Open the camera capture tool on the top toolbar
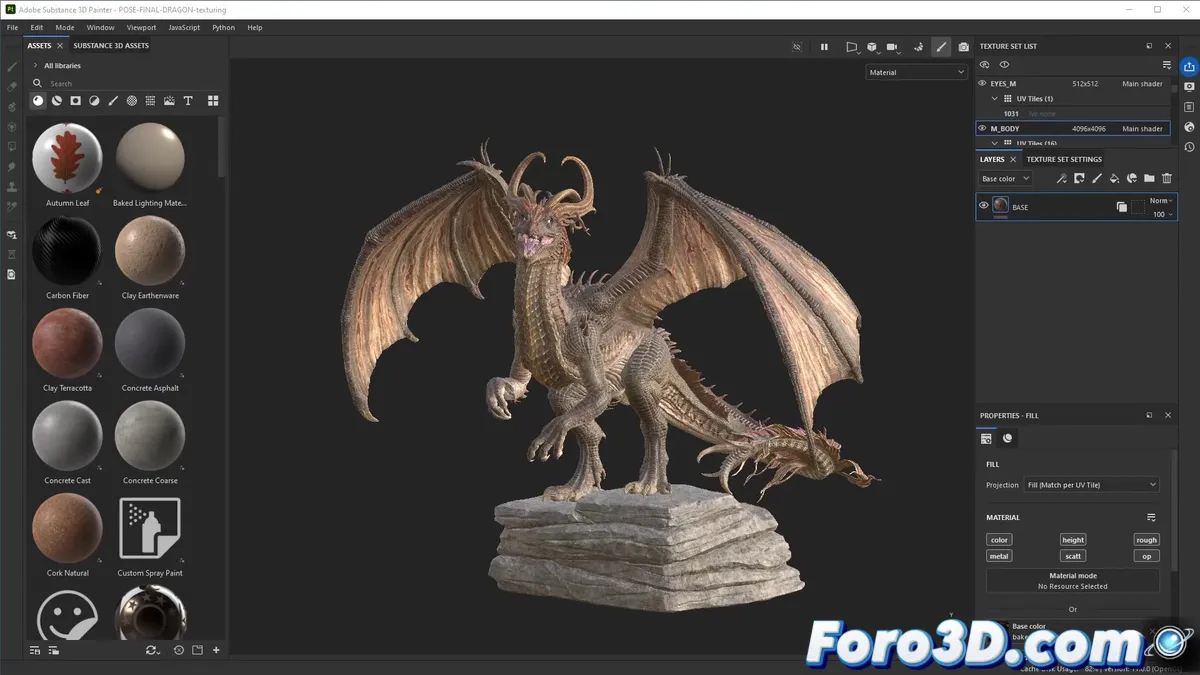The width and height of the screenshot is (1200, 675). (x=963, y=46)
